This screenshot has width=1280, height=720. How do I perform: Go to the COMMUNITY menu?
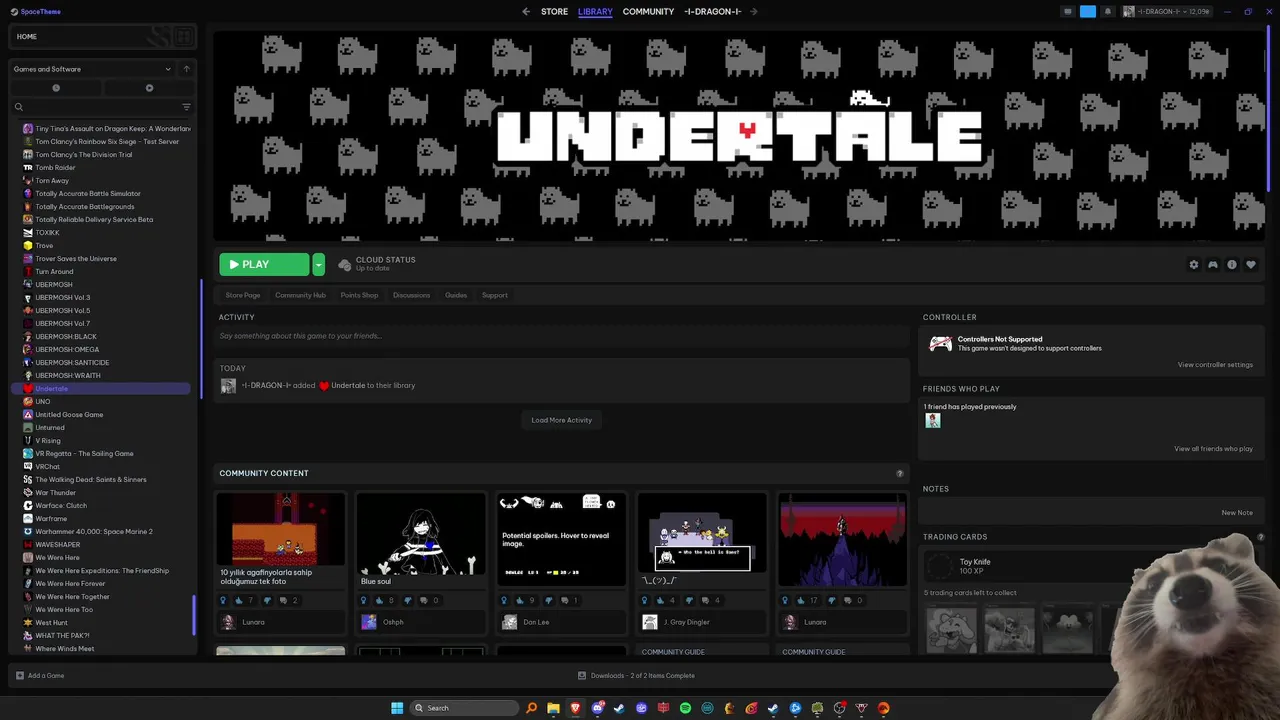(648, 12)
